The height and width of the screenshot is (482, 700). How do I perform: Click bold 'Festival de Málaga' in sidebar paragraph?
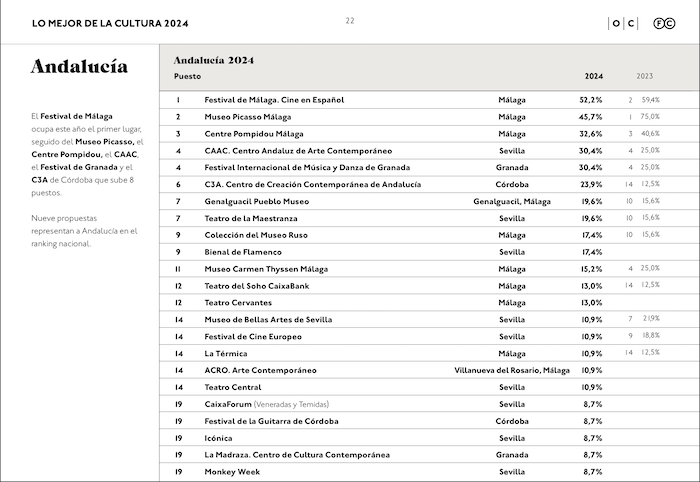pyautogui.click(x=76, y=116)
